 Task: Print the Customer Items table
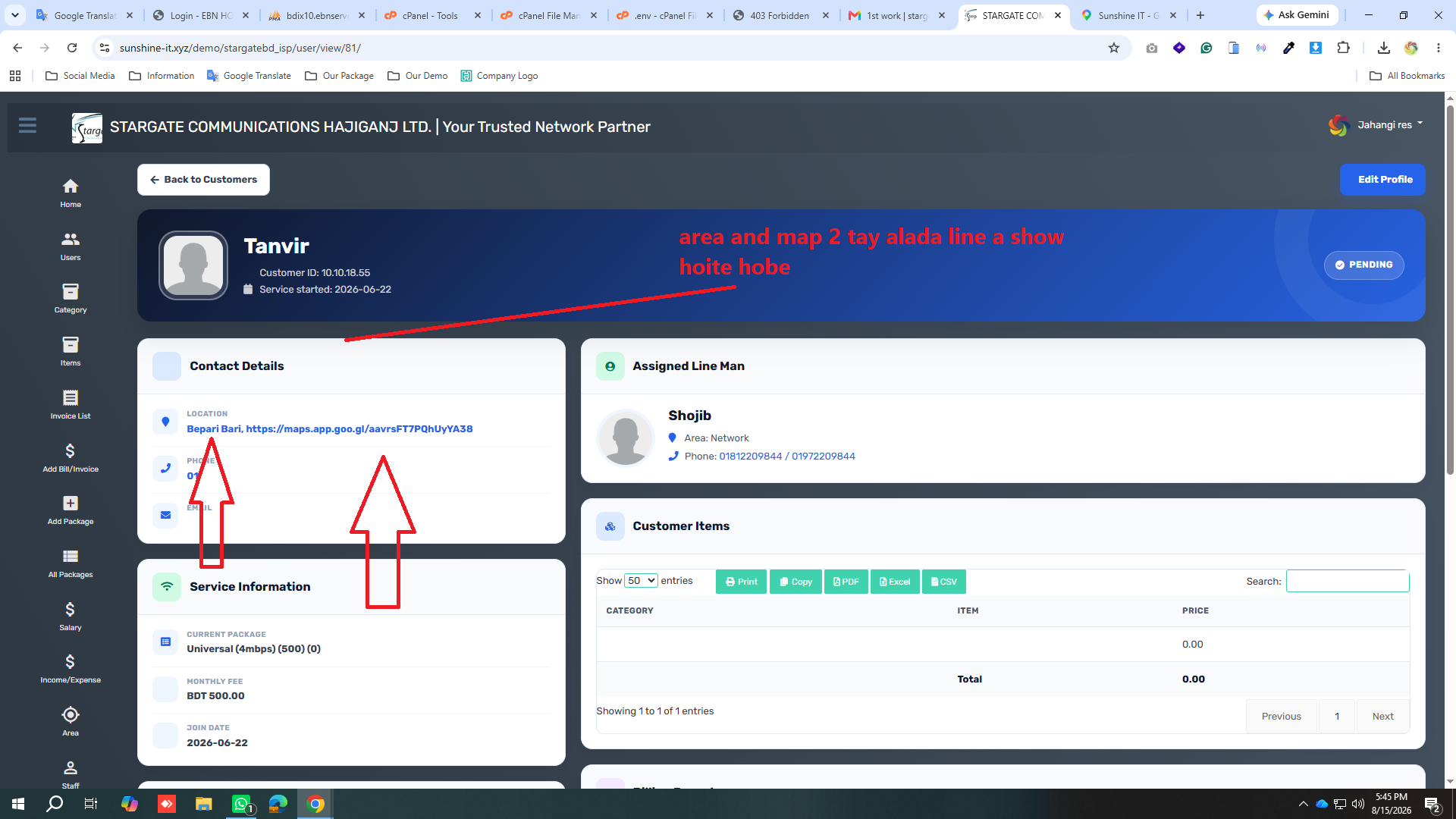coord(741,582)
